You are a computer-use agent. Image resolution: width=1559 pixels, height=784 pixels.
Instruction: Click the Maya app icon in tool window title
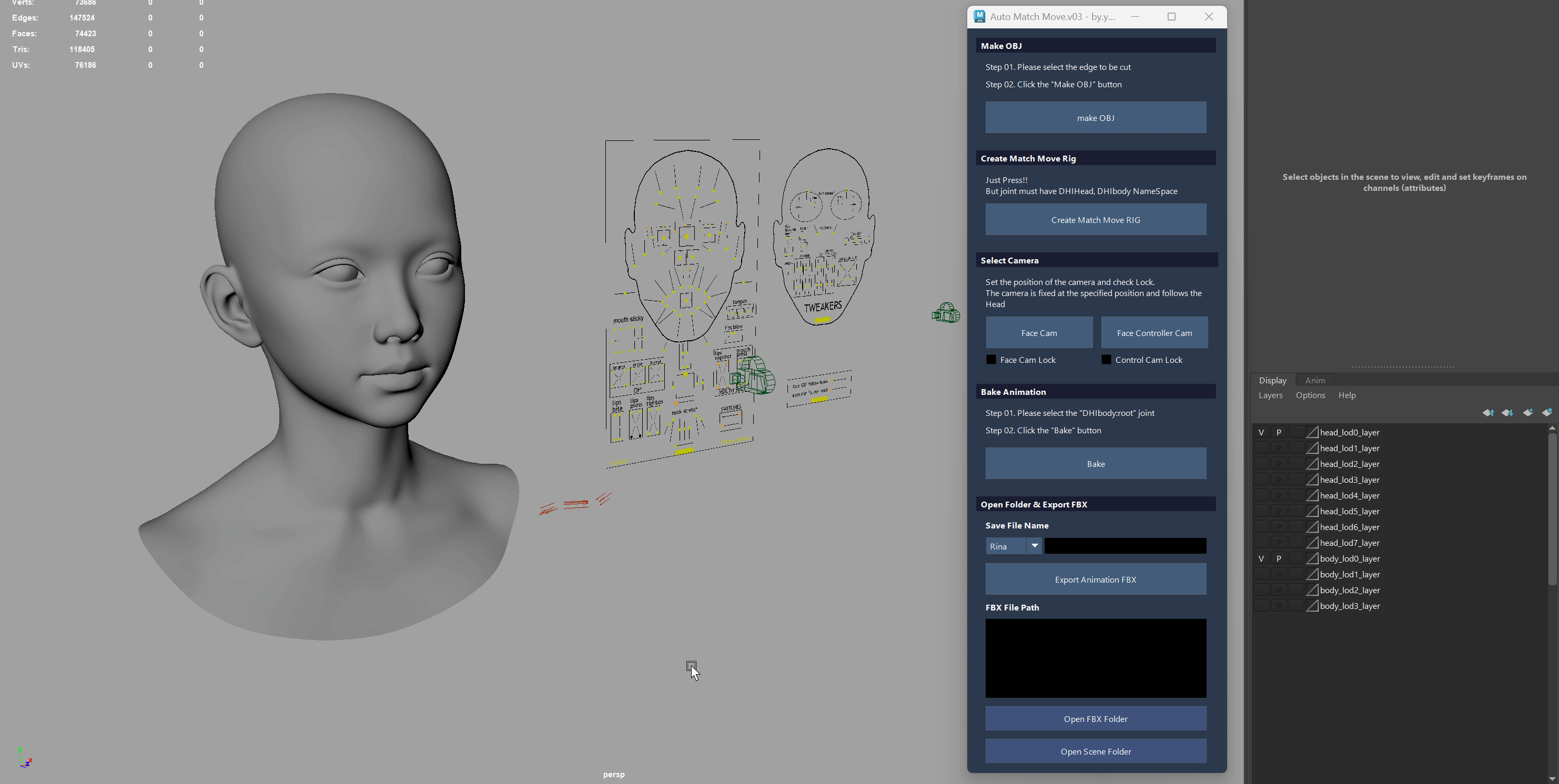[979, 16]
